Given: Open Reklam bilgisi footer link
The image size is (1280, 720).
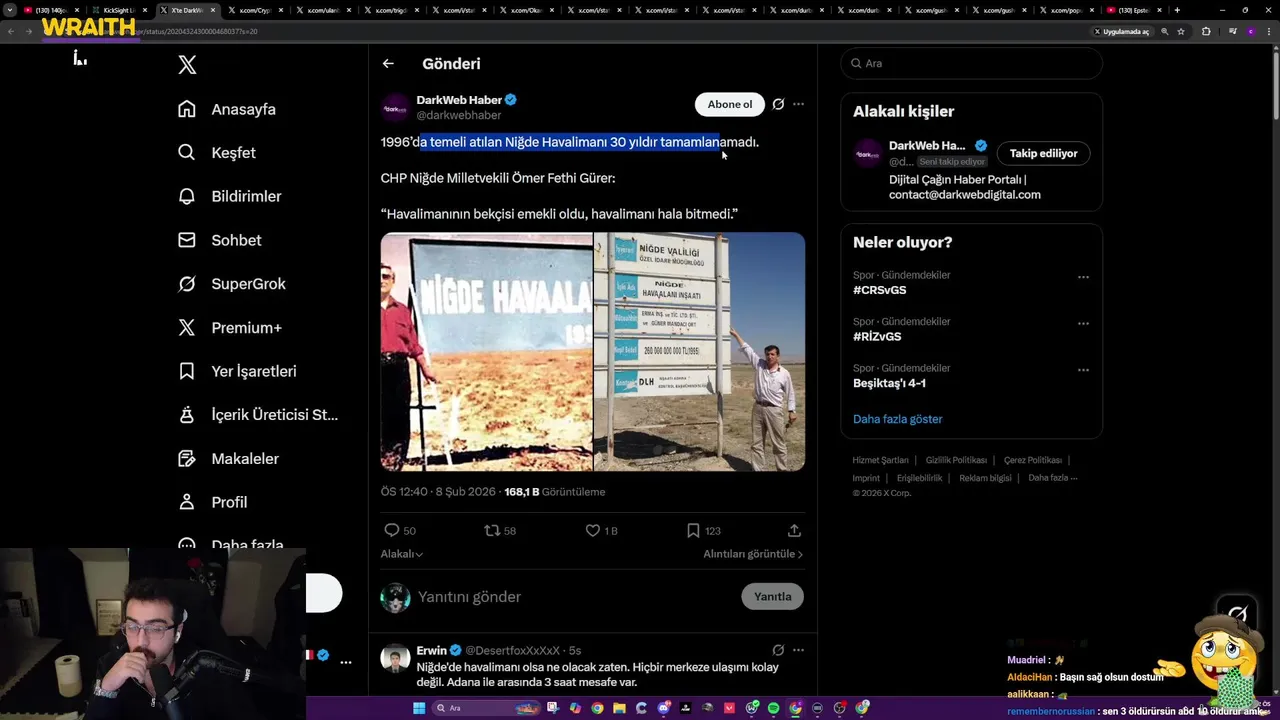Looking at the screenshot, I should click(x=985, y=478).
